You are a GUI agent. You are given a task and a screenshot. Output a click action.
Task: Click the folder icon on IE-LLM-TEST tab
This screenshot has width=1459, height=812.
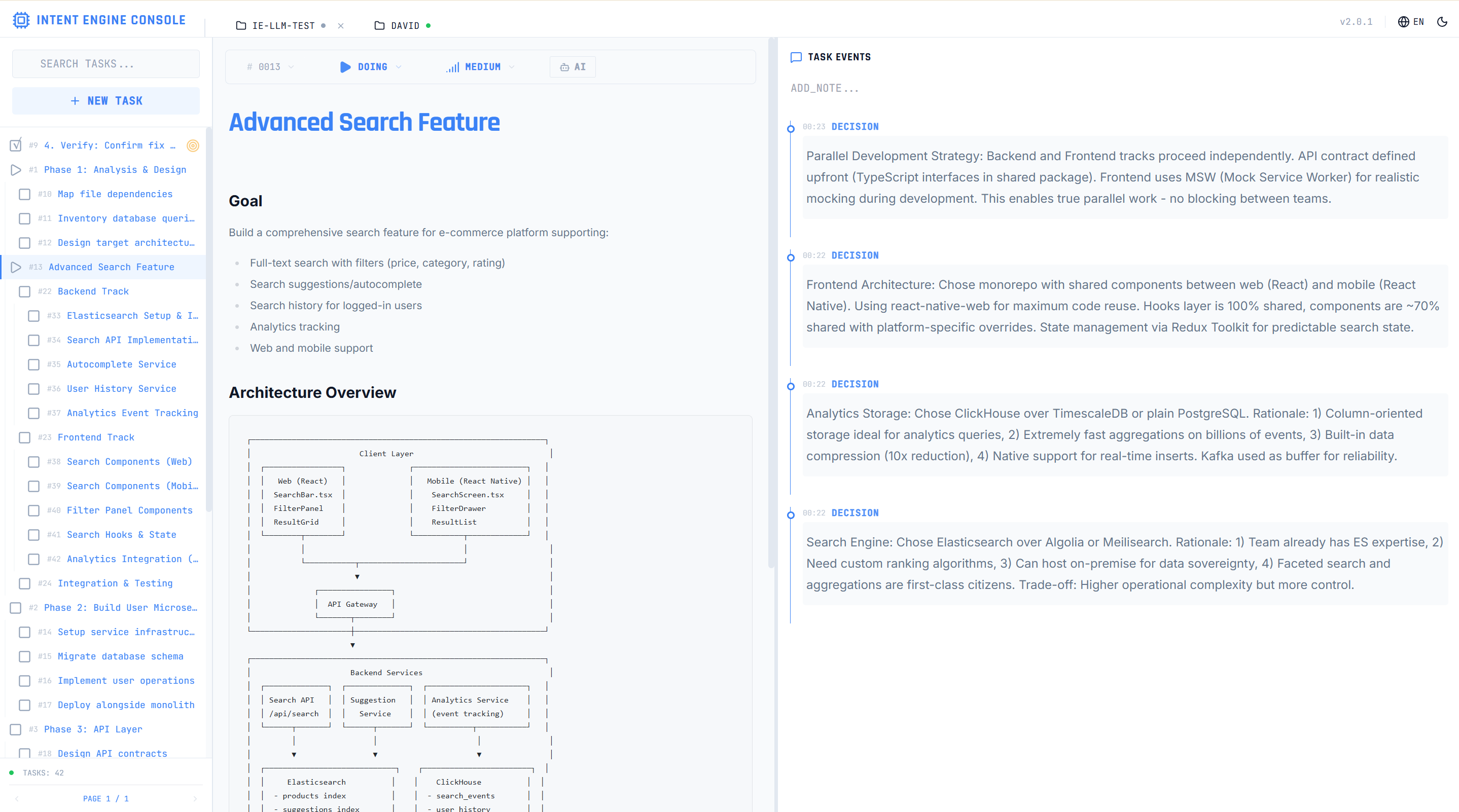pos(241,25)
